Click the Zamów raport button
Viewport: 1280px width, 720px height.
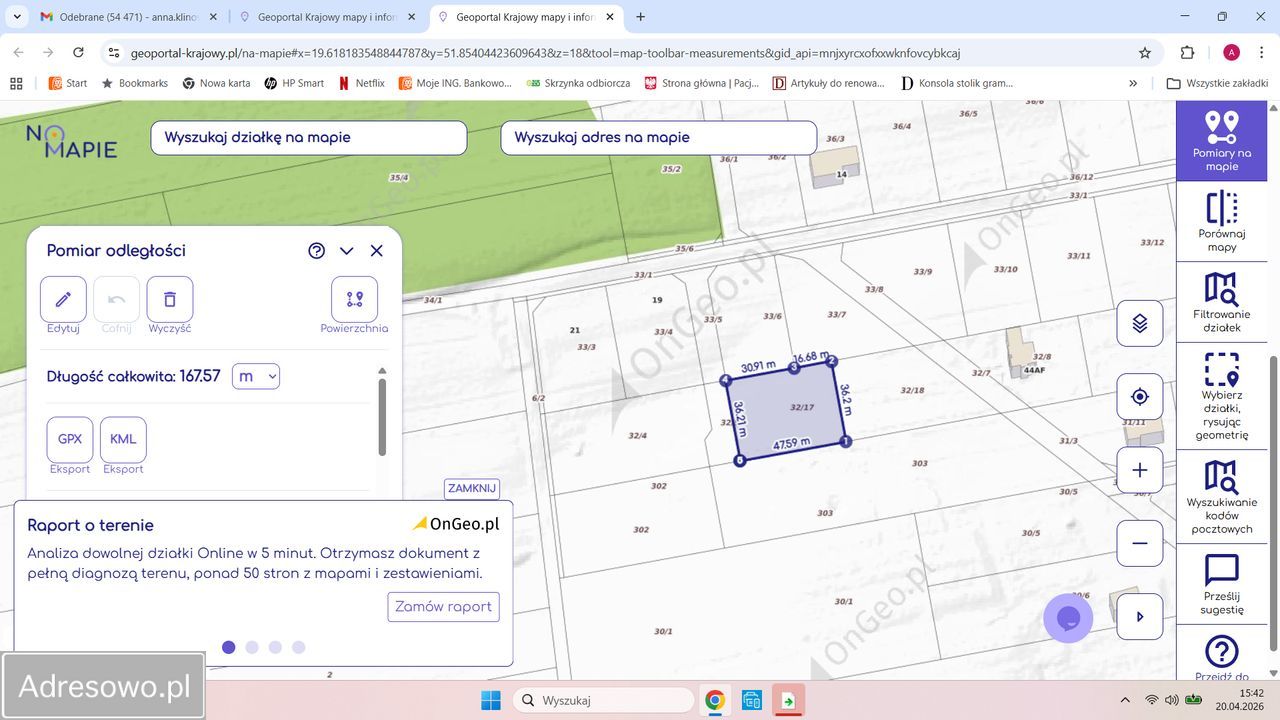[x=443, y=607]
